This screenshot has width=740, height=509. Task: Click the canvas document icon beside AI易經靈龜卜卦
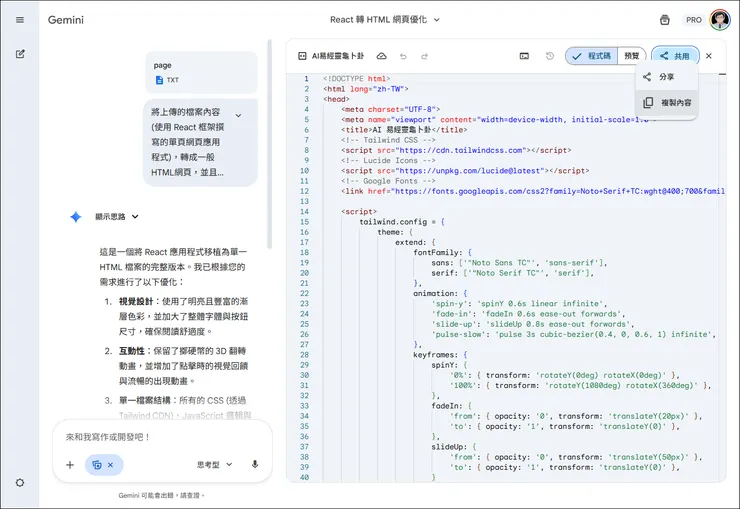point(302,56)
